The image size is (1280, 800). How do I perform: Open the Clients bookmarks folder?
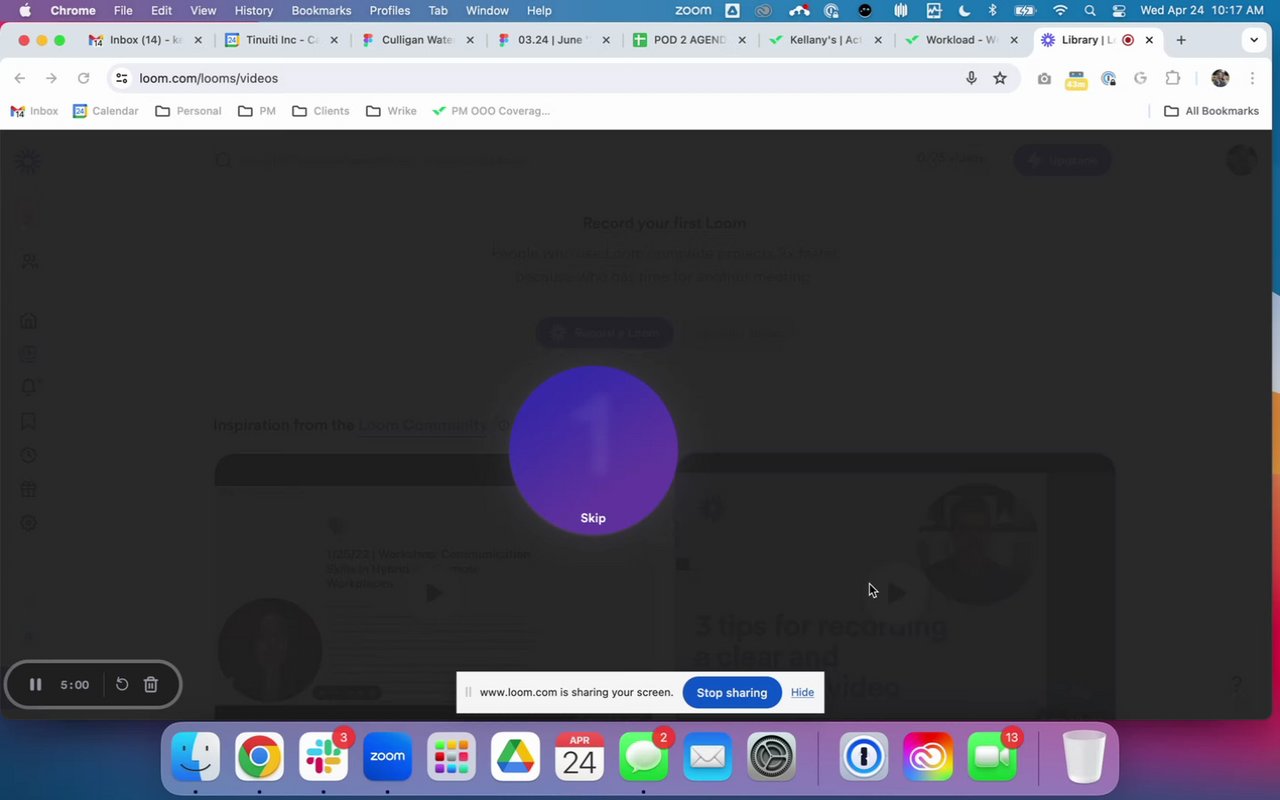321,111
